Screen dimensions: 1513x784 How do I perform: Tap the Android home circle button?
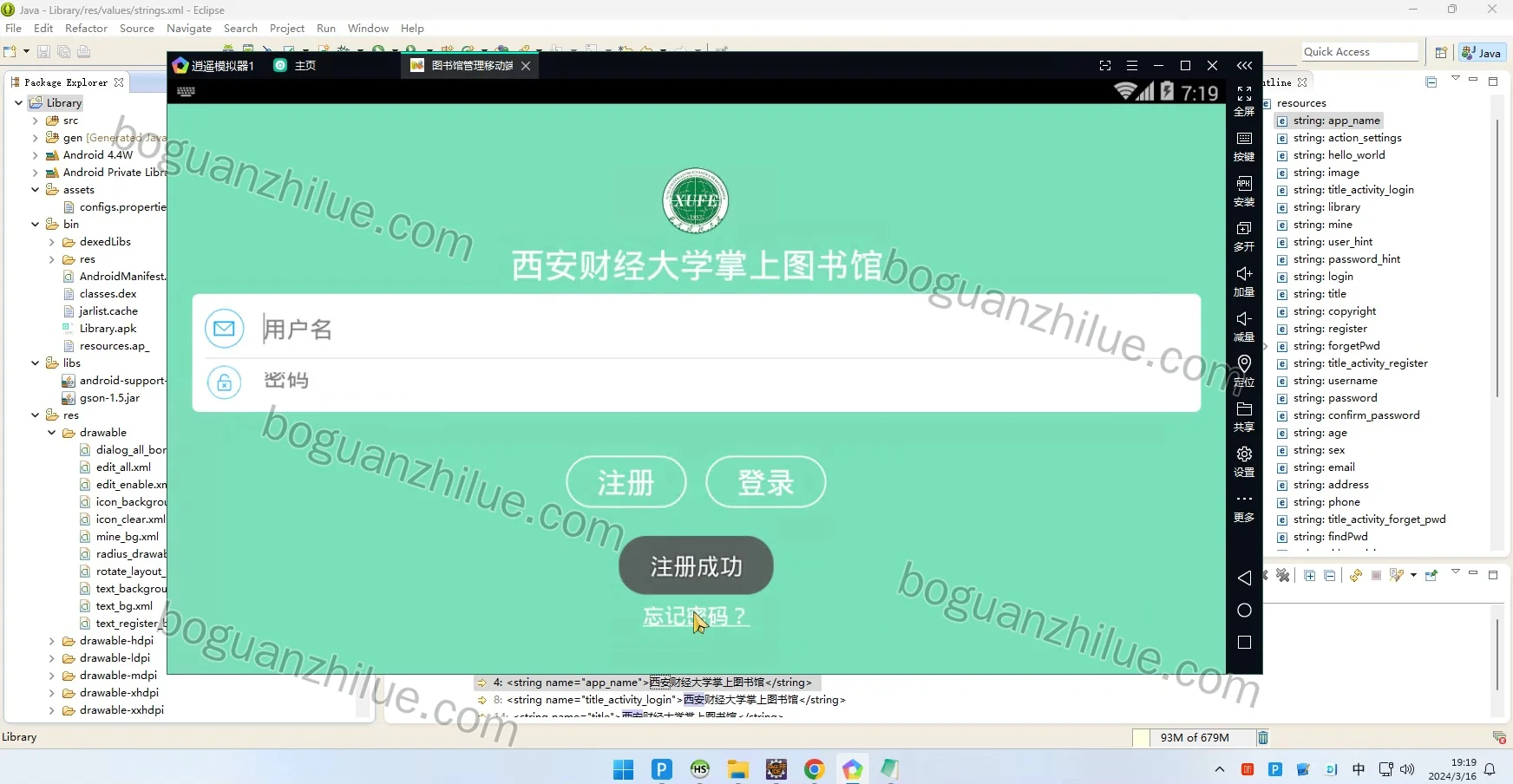point(1244,611)
